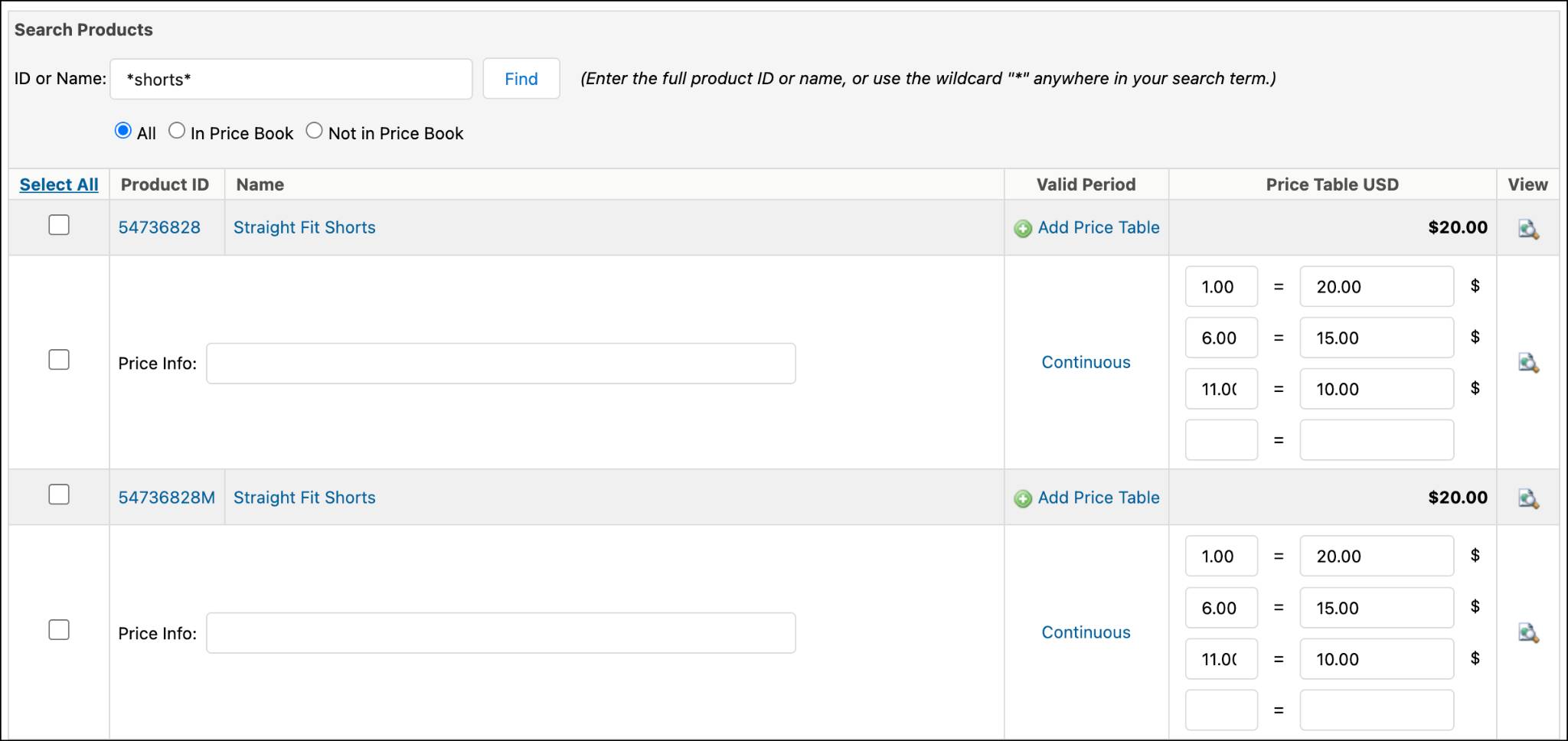Click $20.00 total in 54736828M row
Screen dimensions: 1568x741
point(1458,498)
